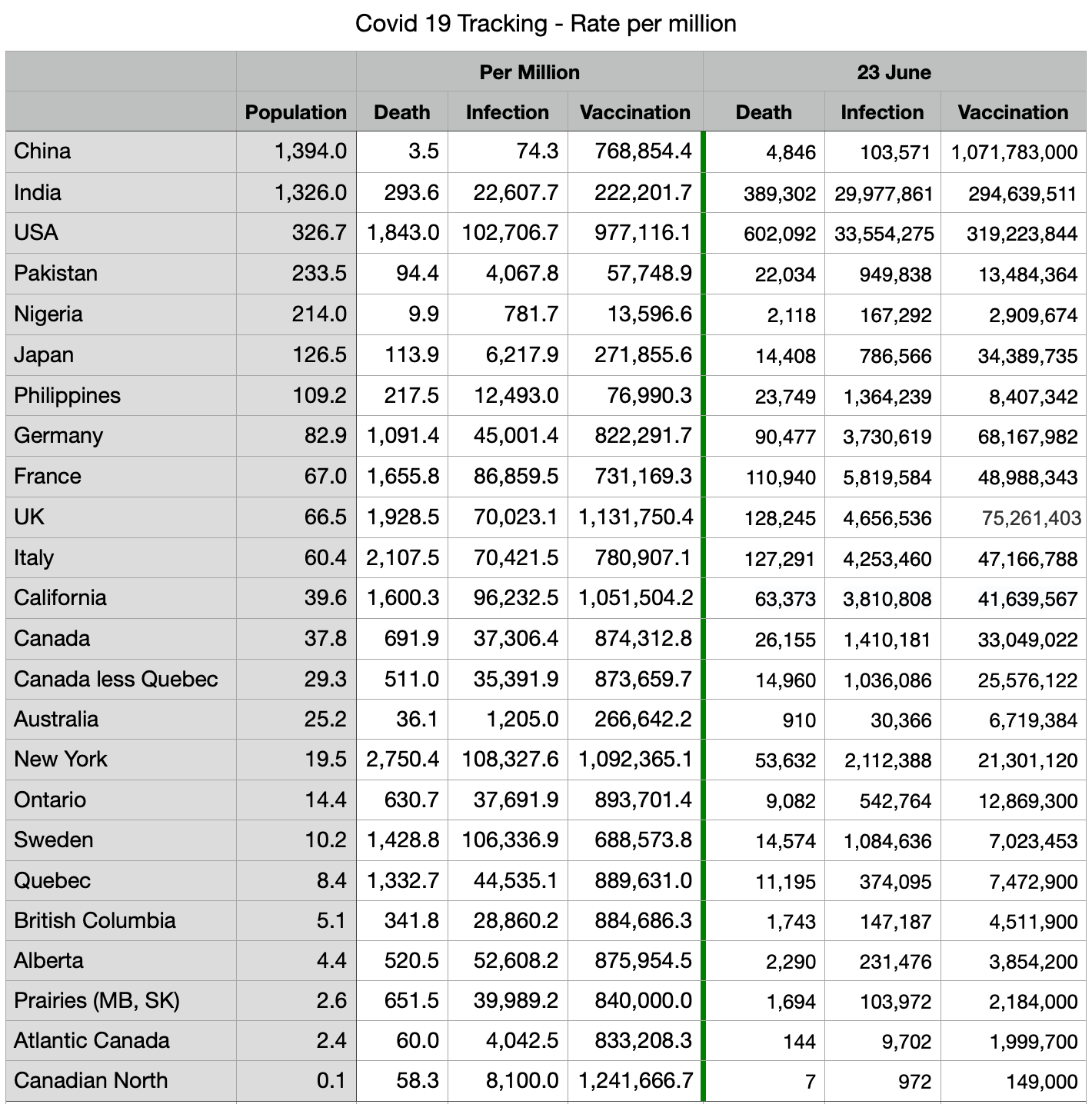
Task: Click Canadian North vaccination rate 1,241,666.7
Action: [635, 1080]
